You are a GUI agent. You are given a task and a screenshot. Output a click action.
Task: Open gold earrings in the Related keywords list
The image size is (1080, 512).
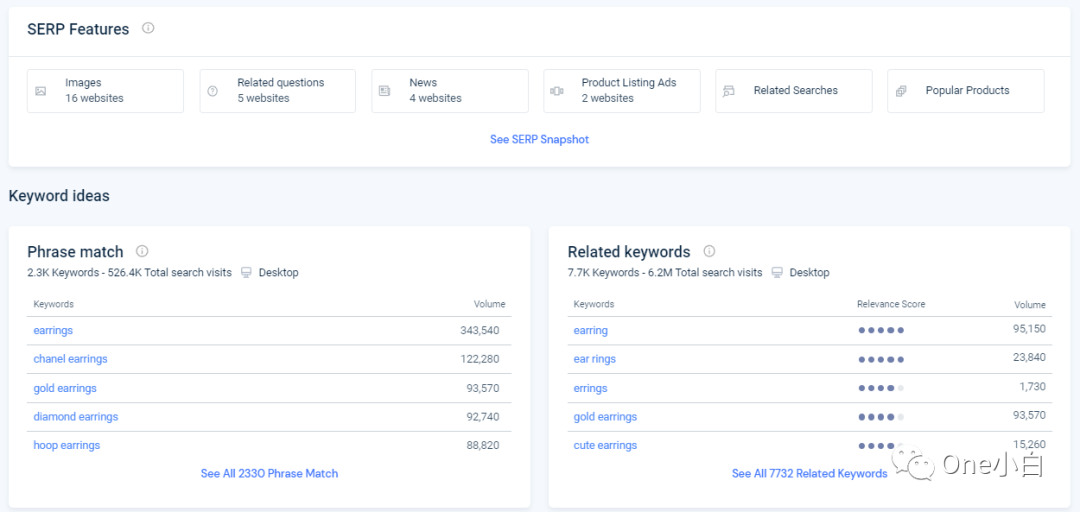point(605,416)
